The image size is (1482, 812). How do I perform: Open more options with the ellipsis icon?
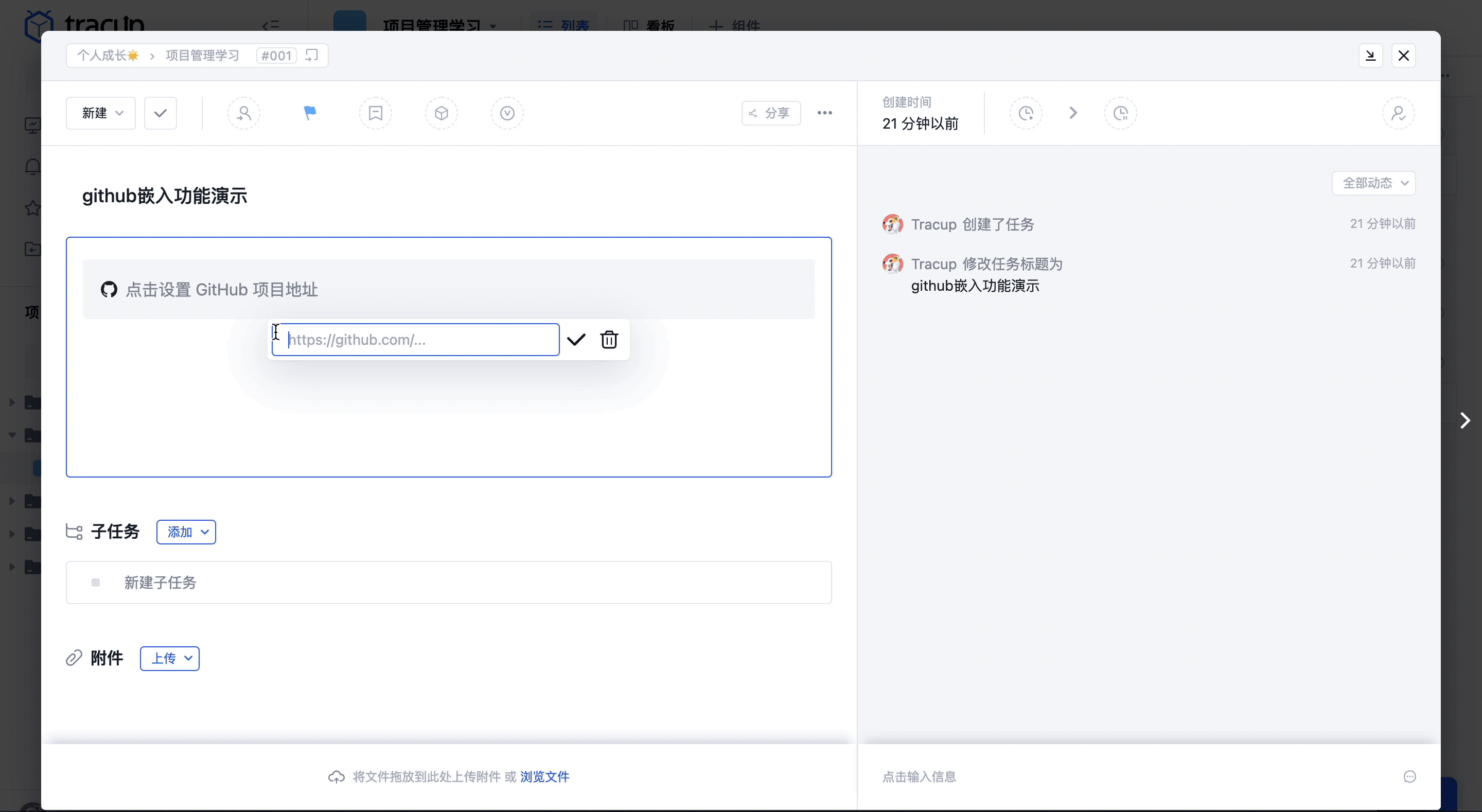click(x=825, y=113)
